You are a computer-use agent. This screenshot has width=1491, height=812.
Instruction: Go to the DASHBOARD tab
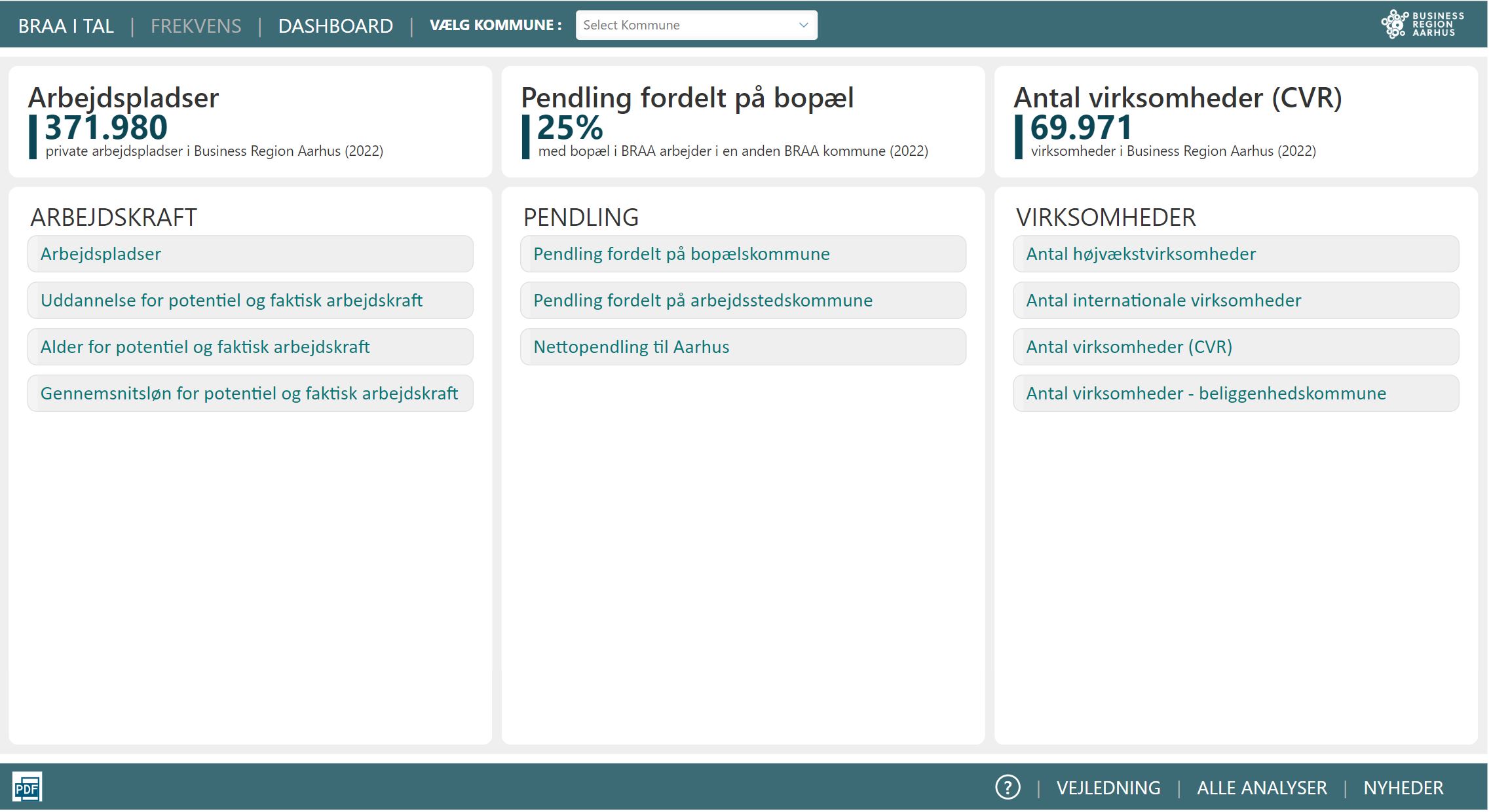(x=336, y=26)
